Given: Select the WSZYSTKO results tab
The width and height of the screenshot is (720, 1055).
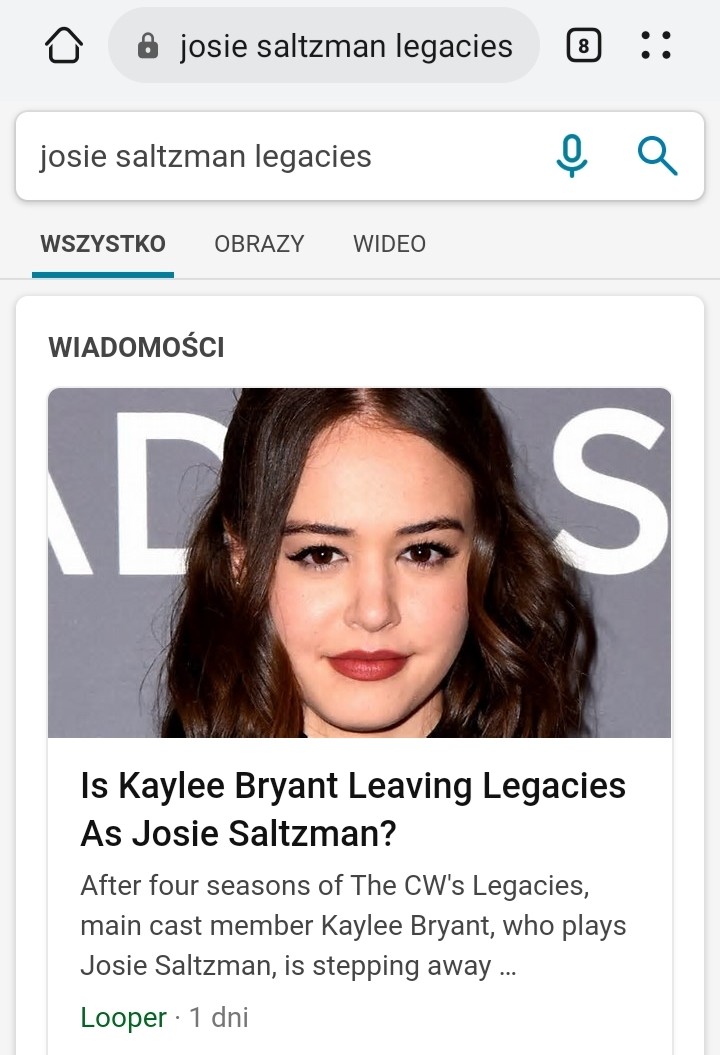Looking at the screenshot, I should (103, 244).
